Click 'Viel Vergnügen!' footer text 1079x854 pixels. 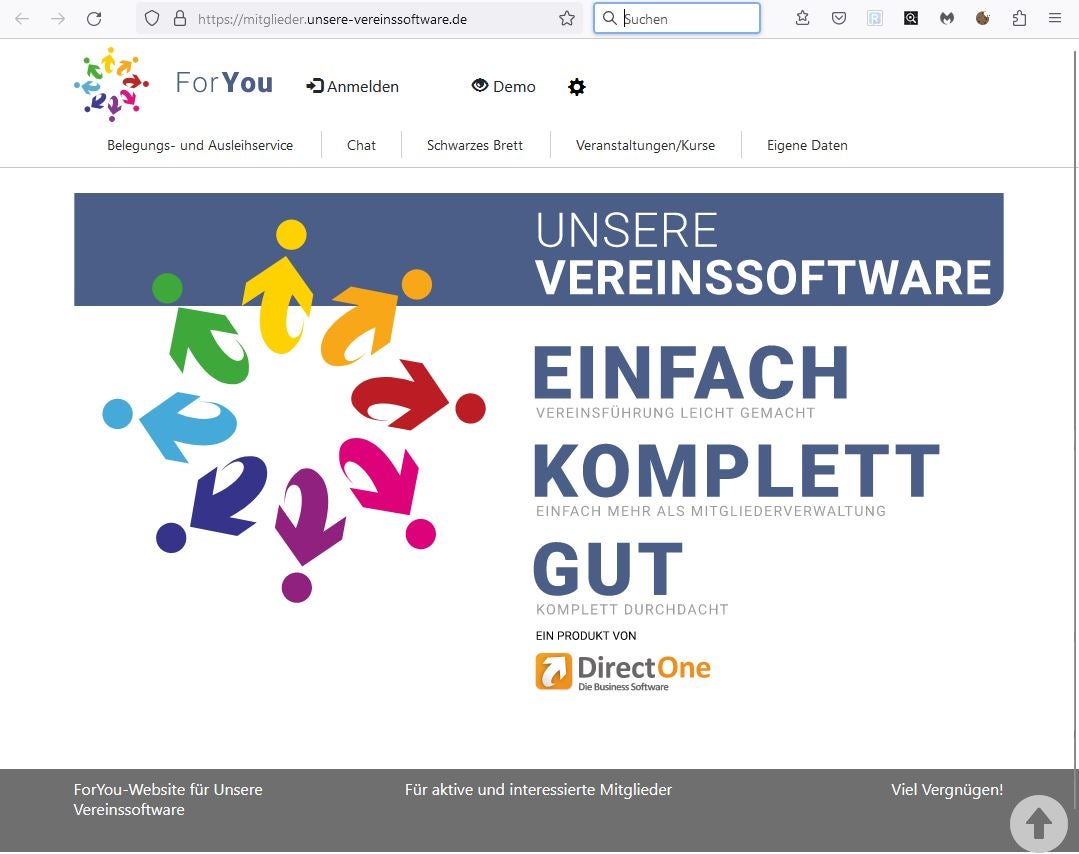point(947,789)
